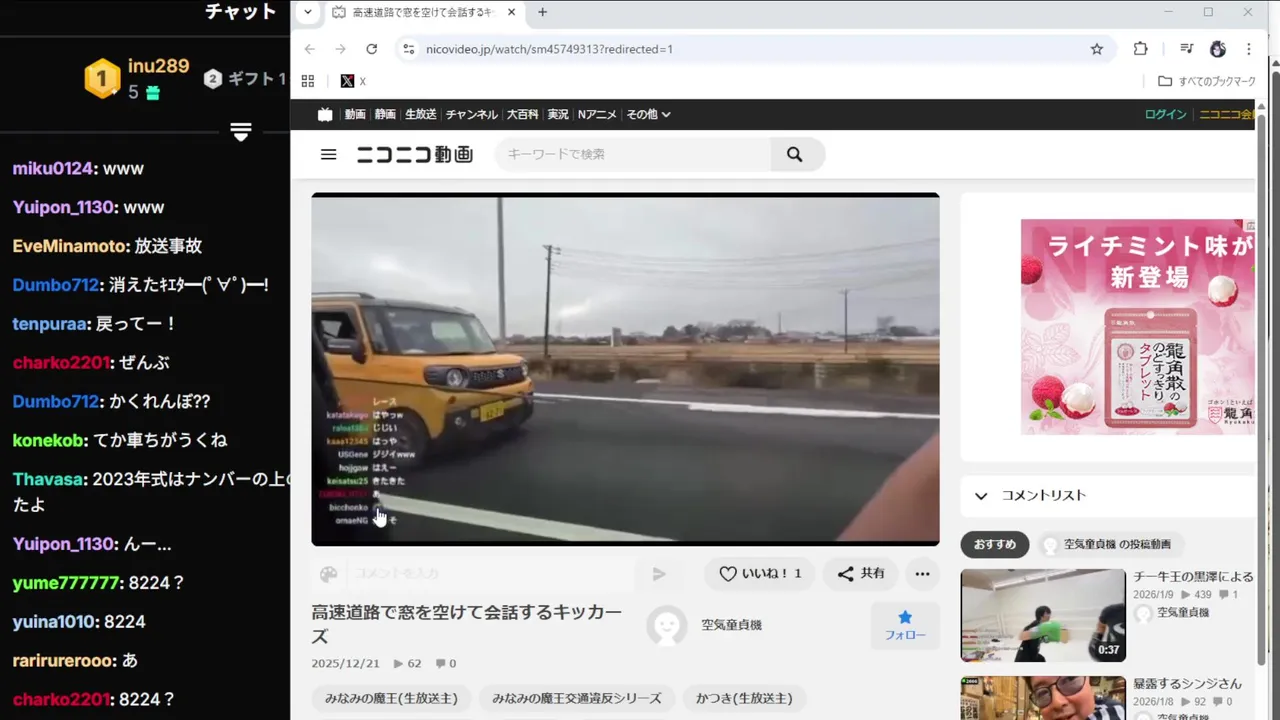Click the inu289 top gifter name
The width and height of the screenshot is (1280, 720).
click(158, 66)
